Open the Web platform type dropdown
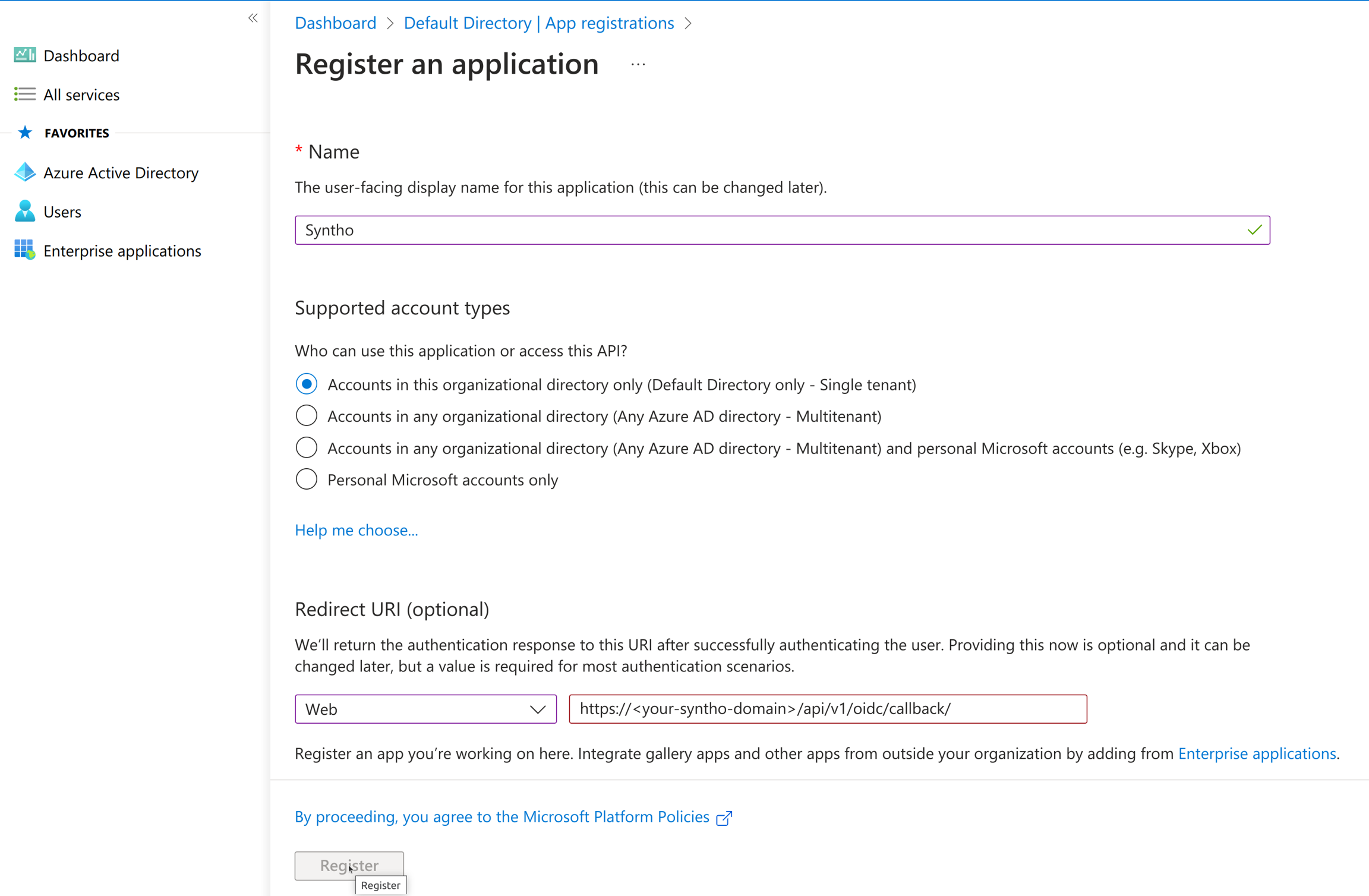 click(425, 709)
